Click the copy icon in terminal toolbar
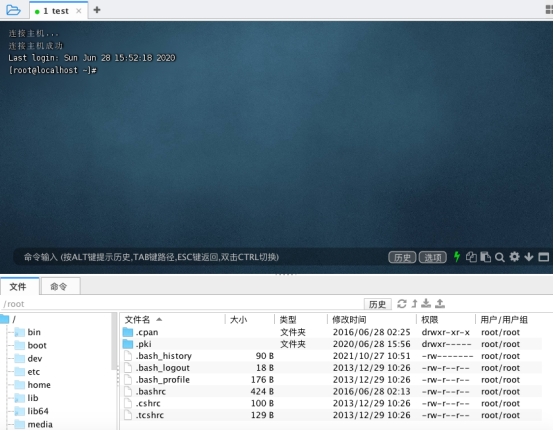The height and width of the screenshot is (431, 554). 471,257
